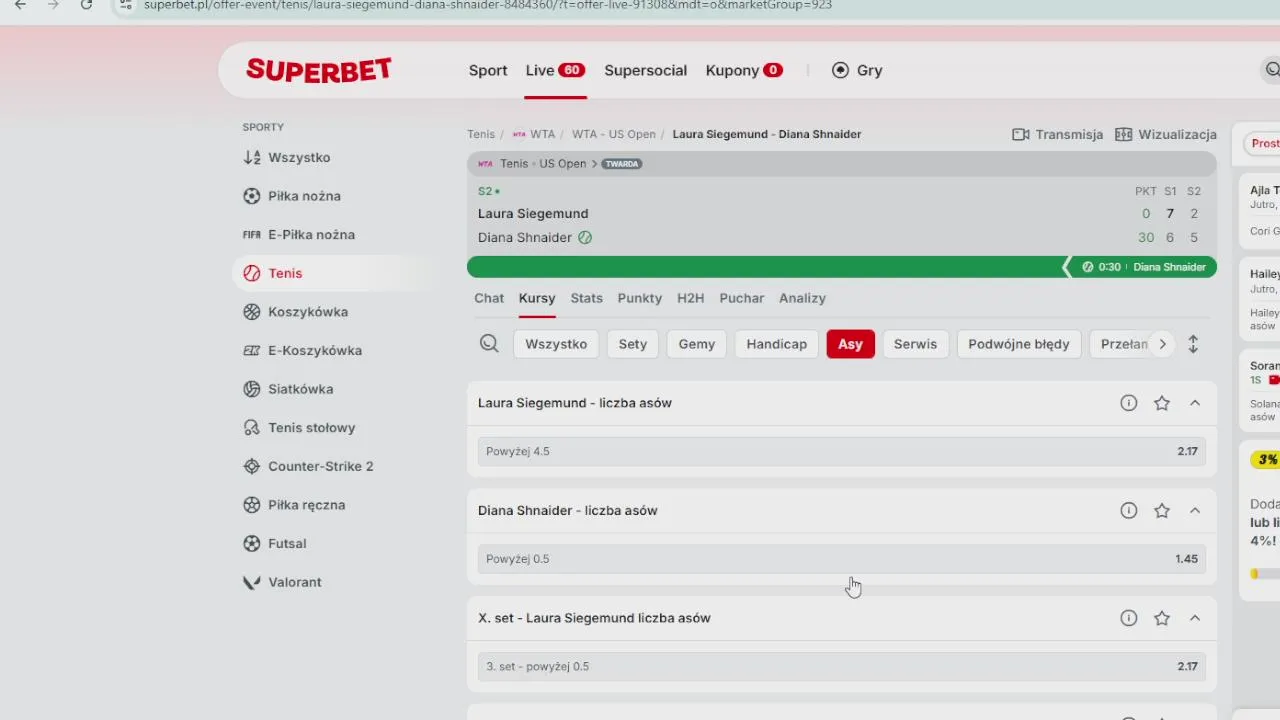1280x720 pixels.
Task: Open info for X. set Siegemund asów
Action: 1129,618
